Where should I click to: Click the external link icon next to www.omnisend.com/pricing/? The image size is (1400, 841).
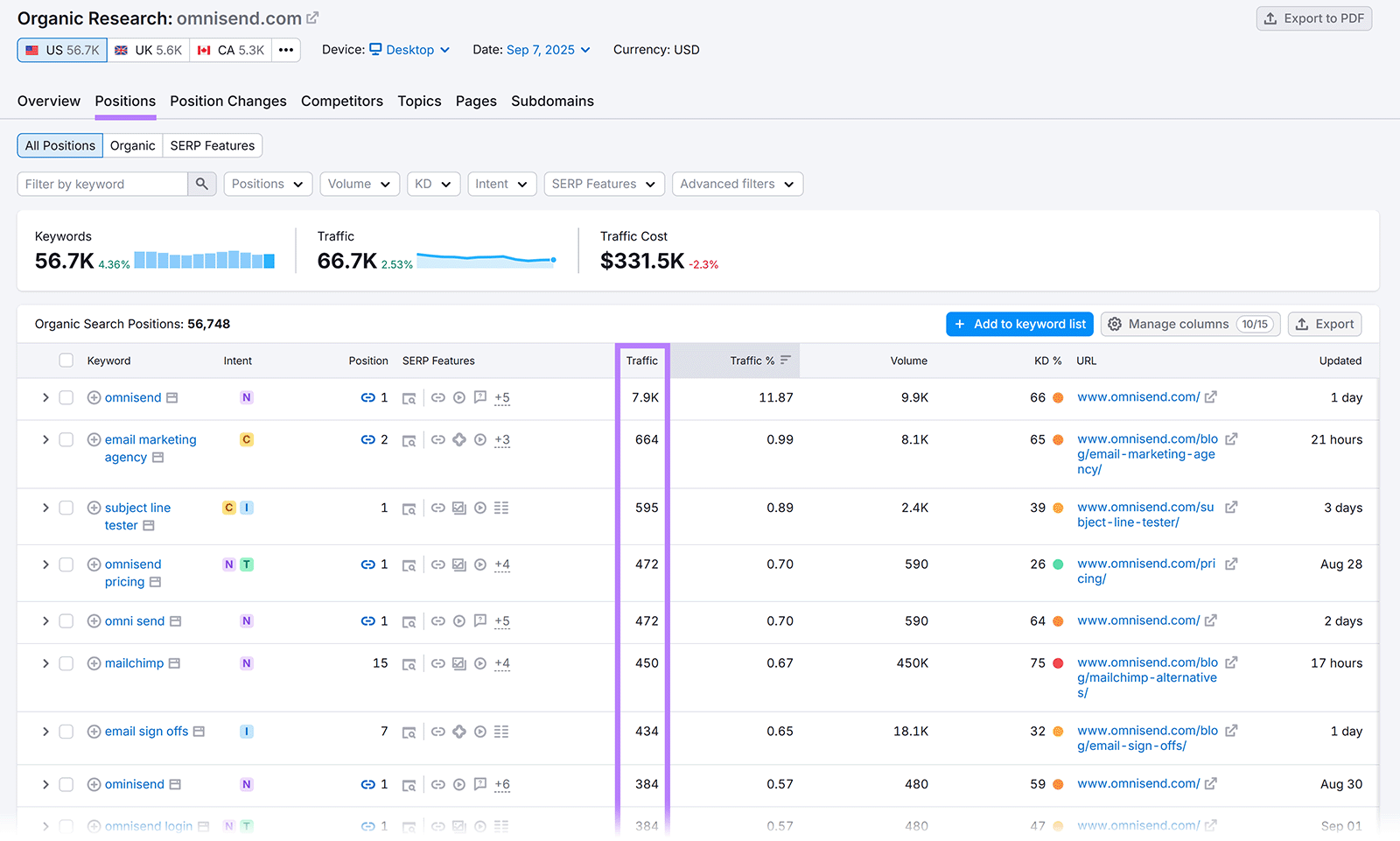coord(1231,564)
